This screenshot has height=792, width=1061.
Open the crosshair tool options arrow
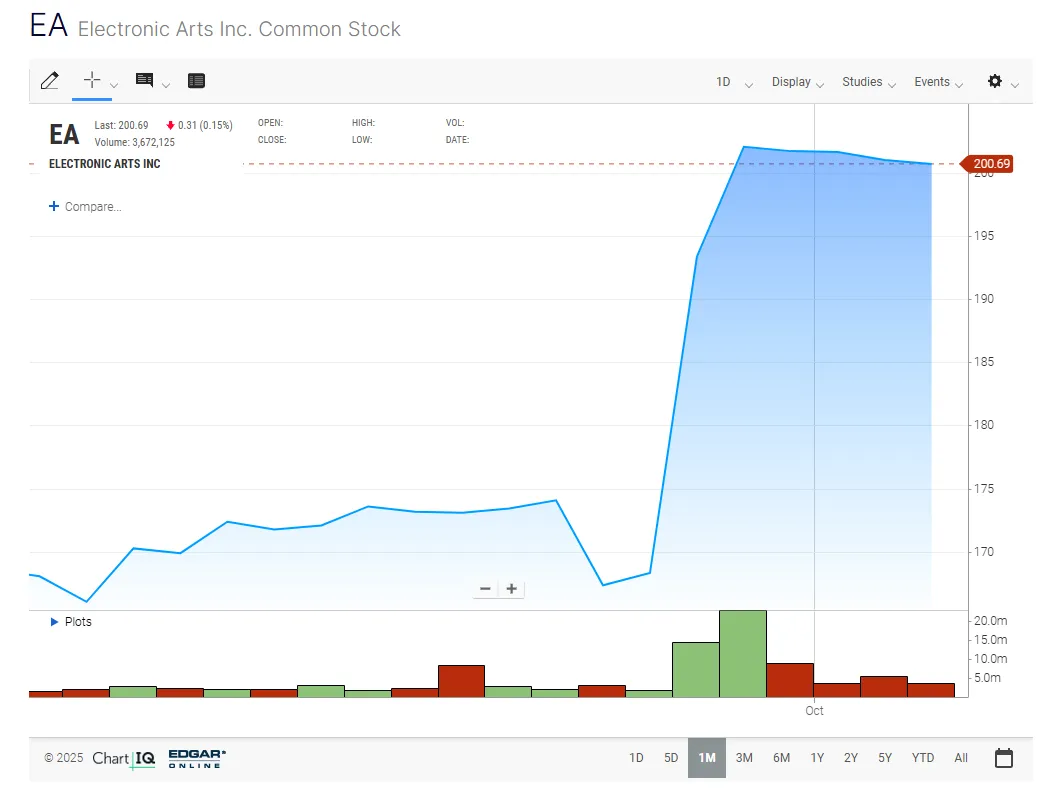[114, 85]
